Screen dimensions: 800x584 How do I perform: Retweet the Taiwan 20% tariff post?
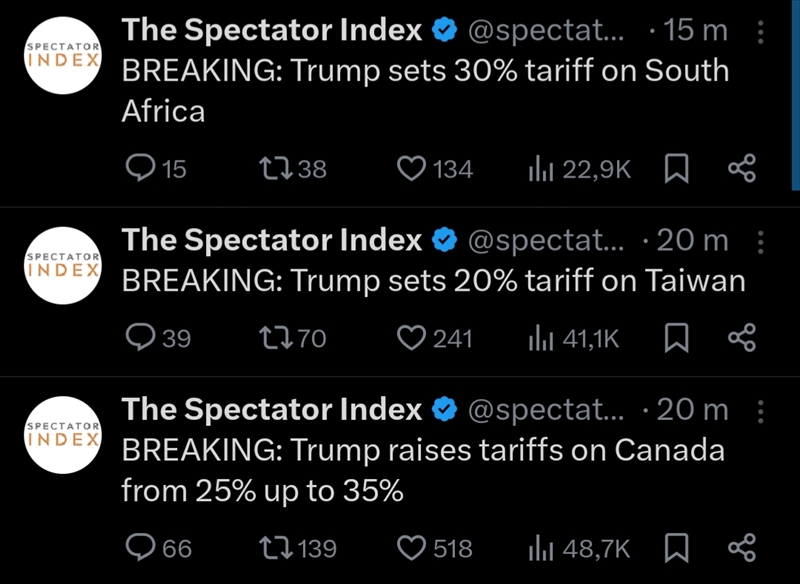[x=273, y=339]
